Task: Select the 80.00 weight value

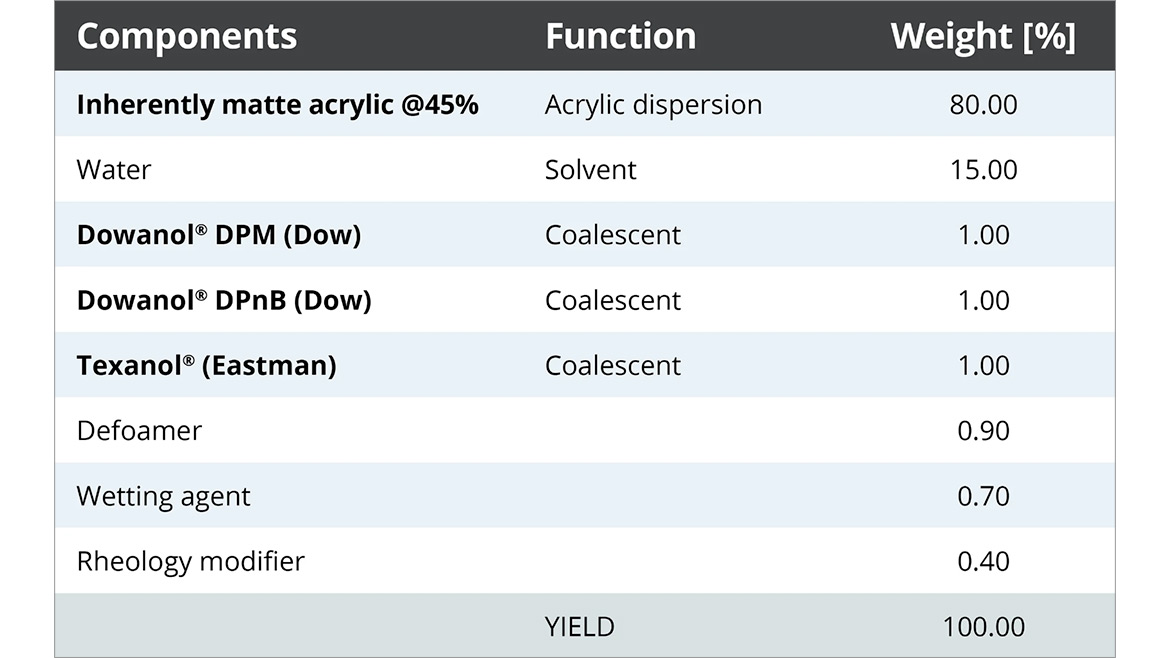Action: [983, 105]
